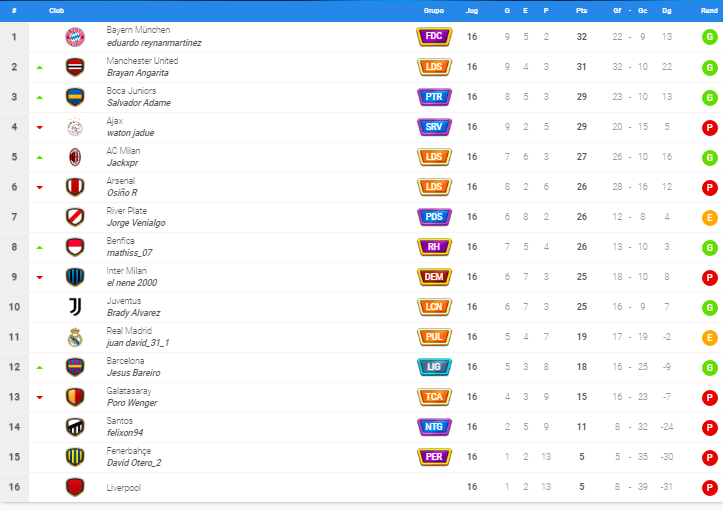Image resolution: width=723 pixels, height=511 pixels.
Task: Sort by the Grupo column header
Action: 433,11
